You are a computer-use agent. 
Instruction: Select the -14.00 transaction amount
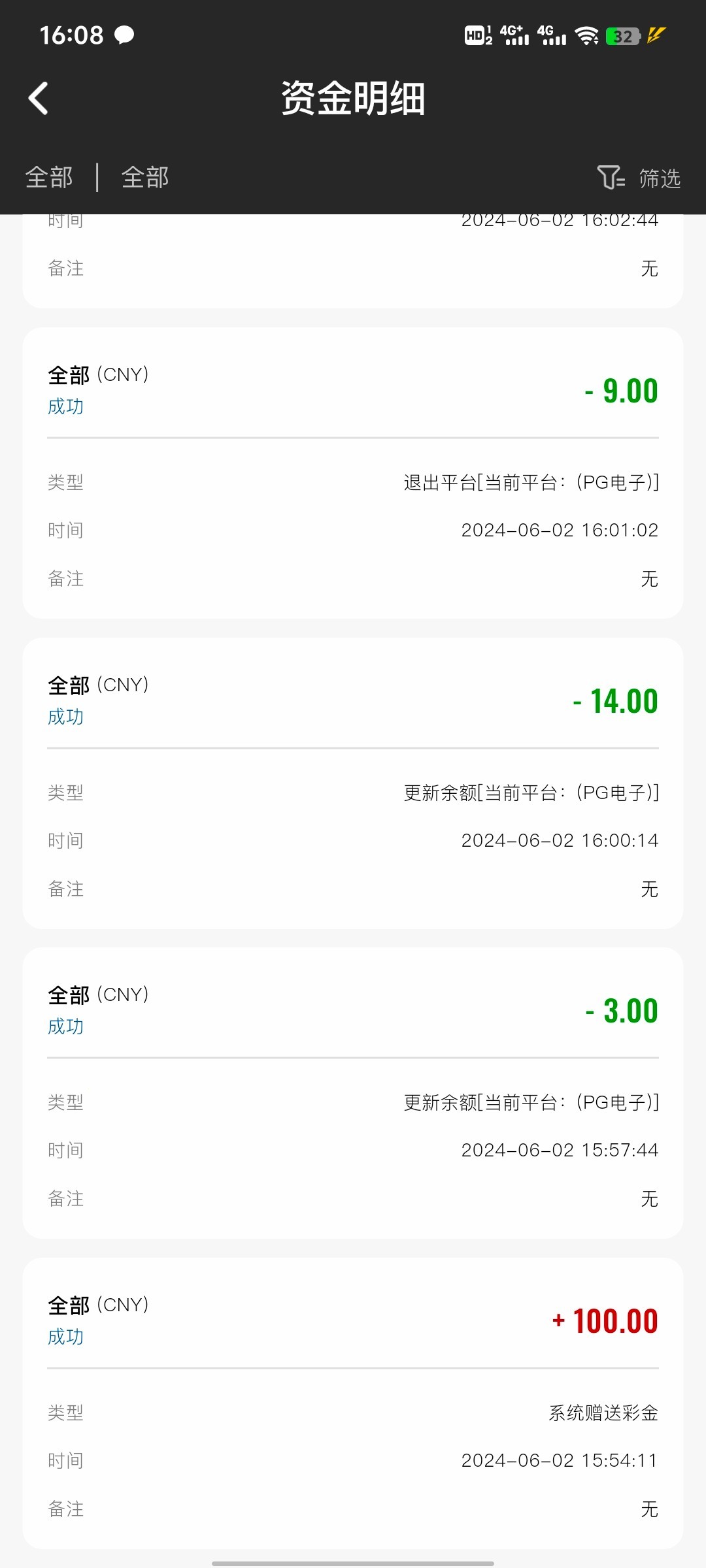click(616, 702)
